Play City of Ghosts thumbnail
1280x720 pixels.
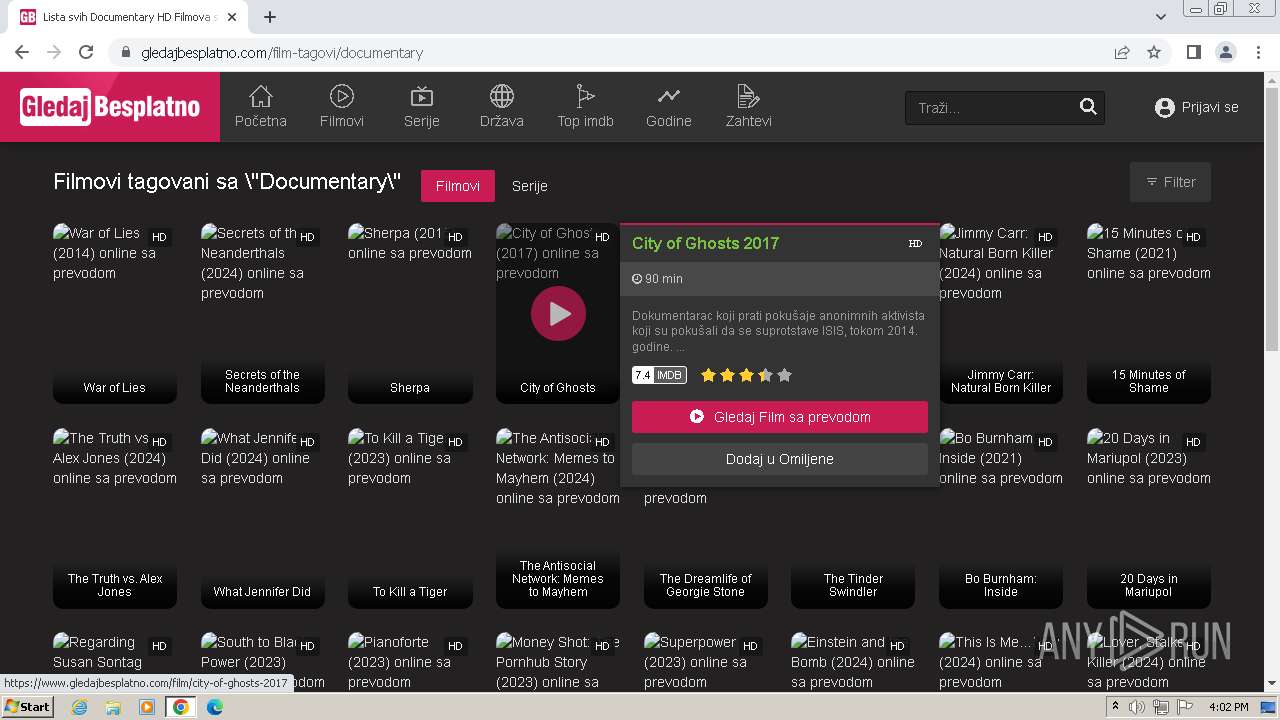(558, 313)
